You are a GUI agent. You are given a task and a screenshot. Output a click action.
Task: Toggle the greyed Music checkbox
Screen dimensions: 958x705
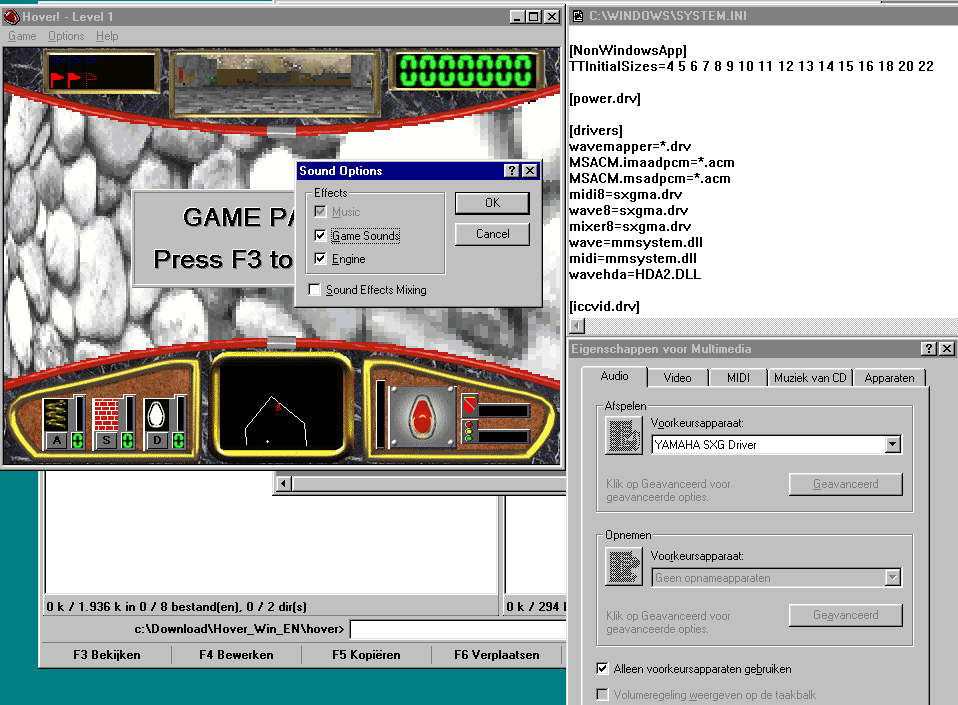click(x=320, y=211)
